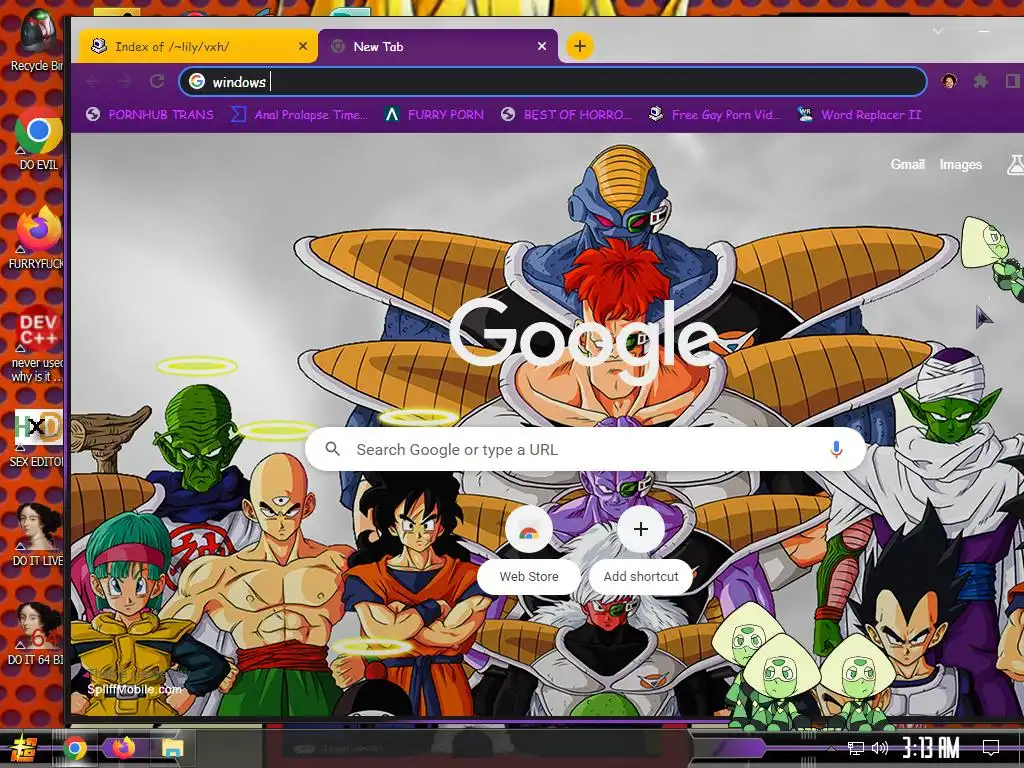Minimize the Chrome window
The image size is (1024, 768).
pyautogui.click(x=985, y=31)
